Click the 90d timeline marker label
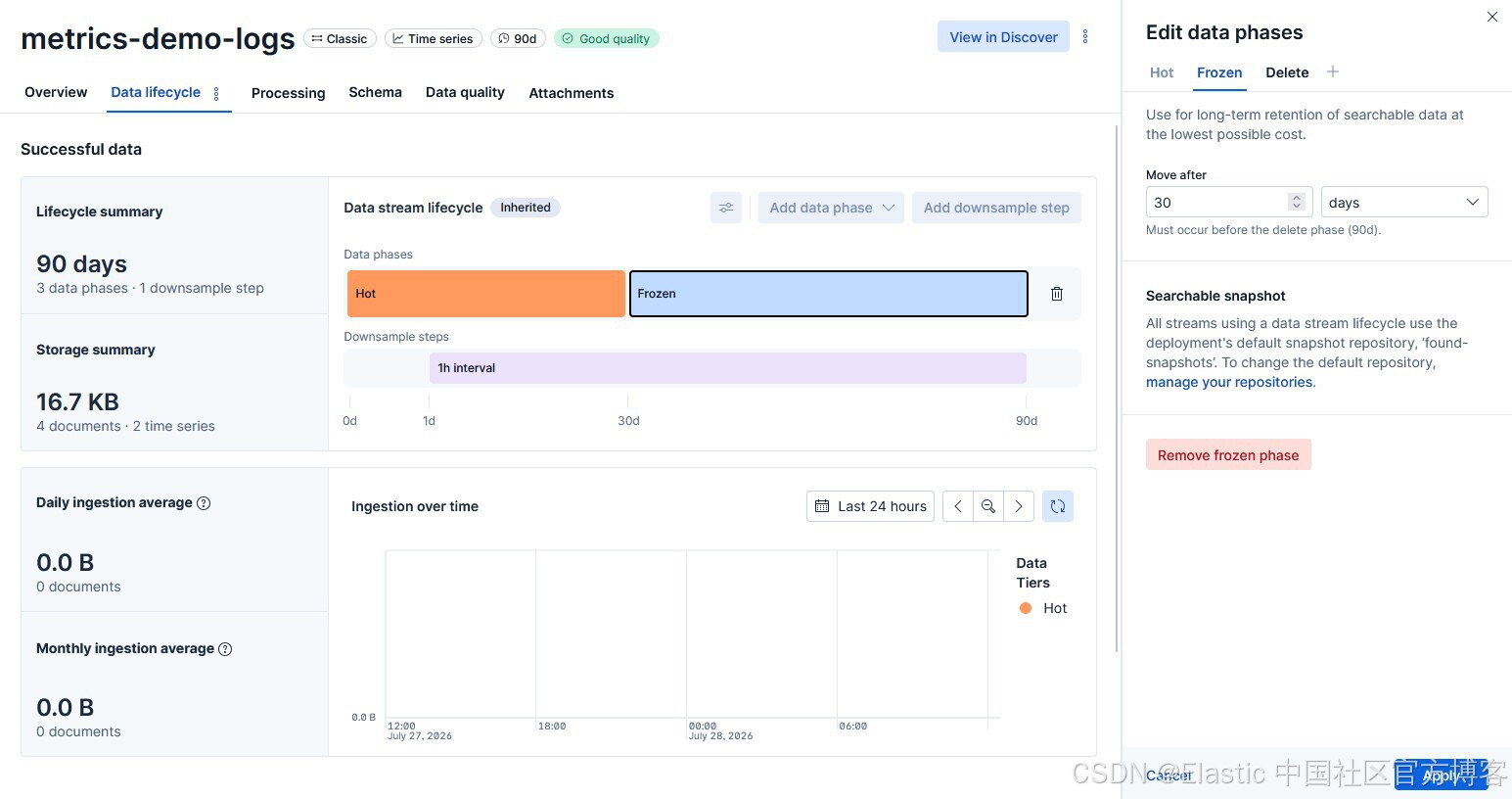This screenshot has height=799, width=1512. [x=1027, y=421]
